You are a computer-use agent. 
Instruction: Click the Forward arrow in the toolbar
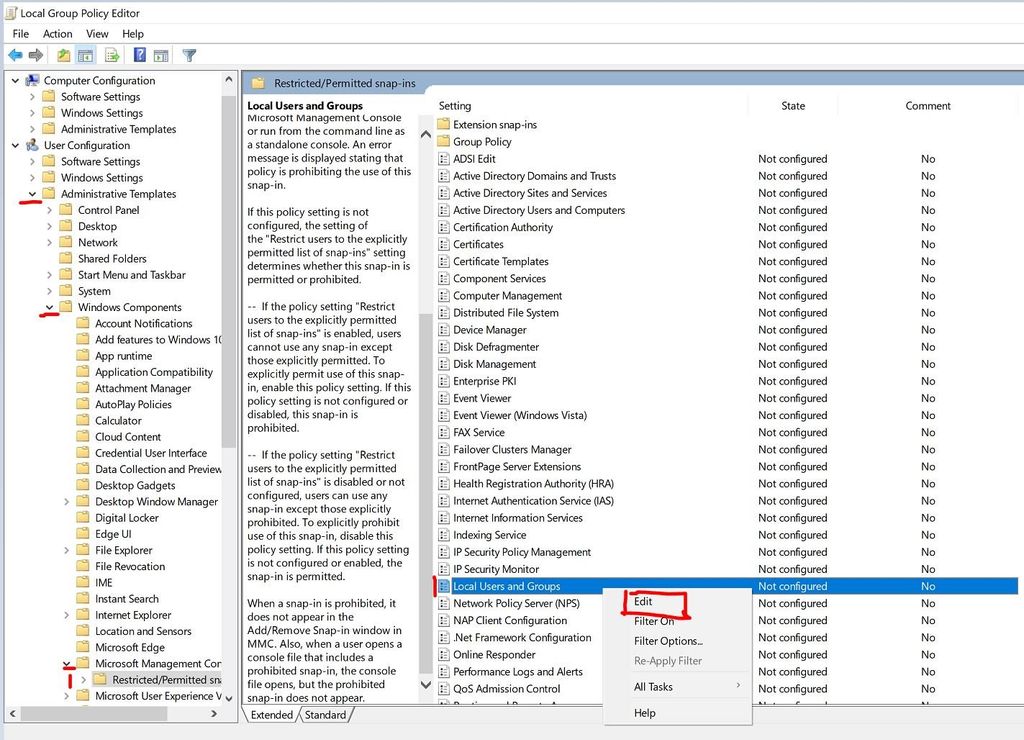(36, 55)
